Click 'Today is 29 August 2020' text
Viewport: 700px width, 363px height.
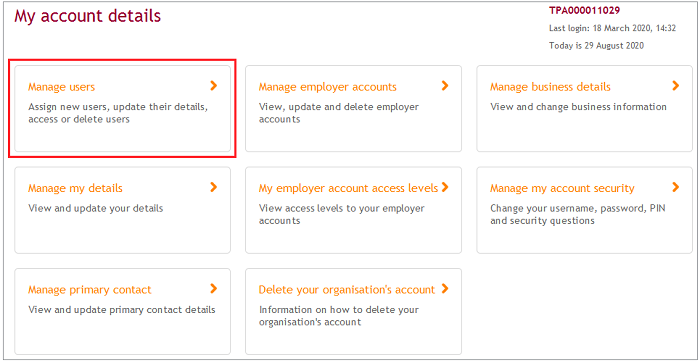pyautogui.click(x=596, y=46)
